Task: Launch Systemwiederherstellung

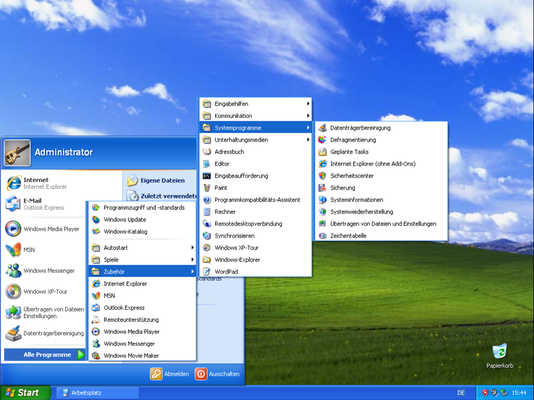Action: (381, 212)
